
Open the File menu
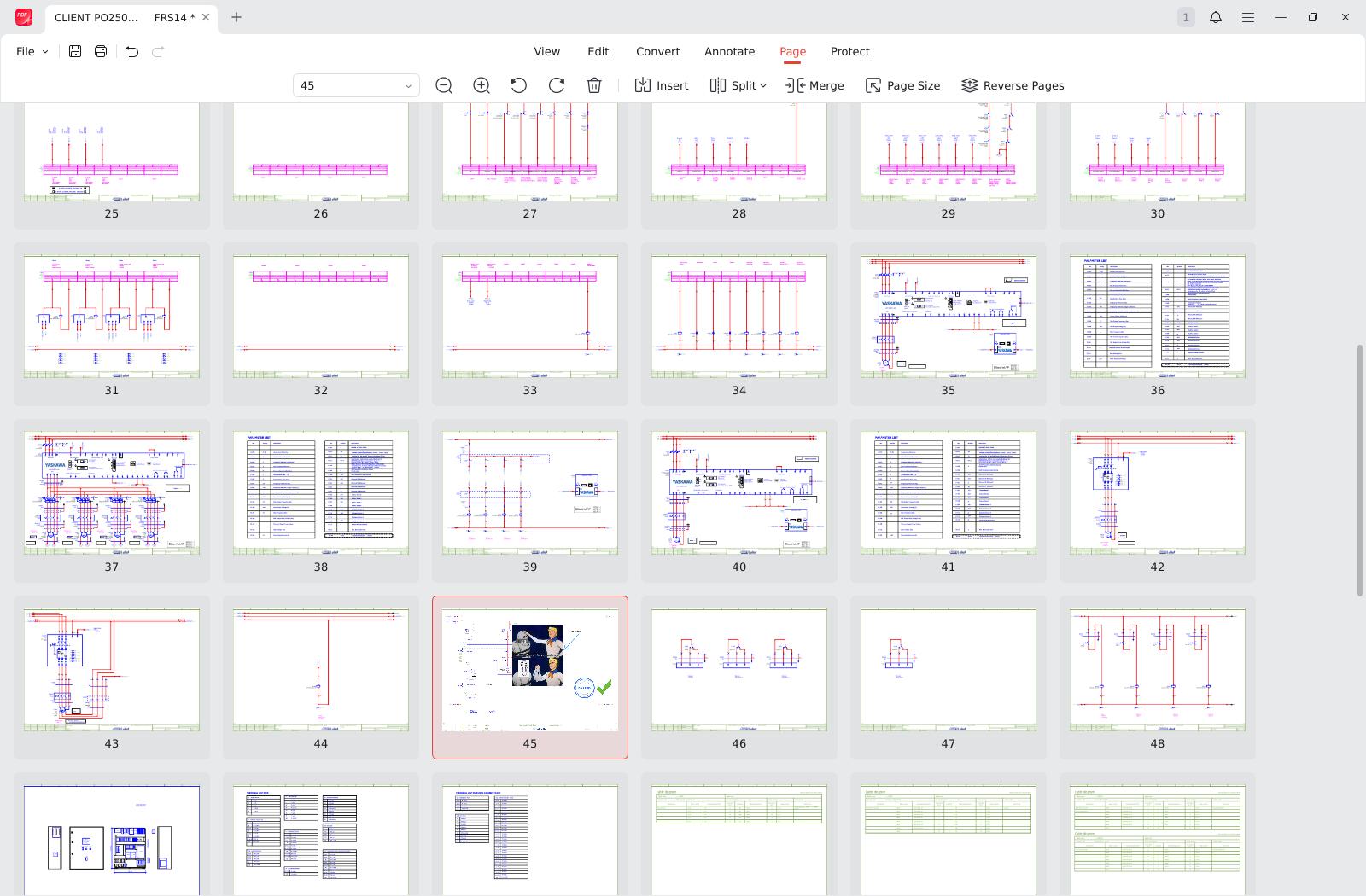click(x=32, y=51)
